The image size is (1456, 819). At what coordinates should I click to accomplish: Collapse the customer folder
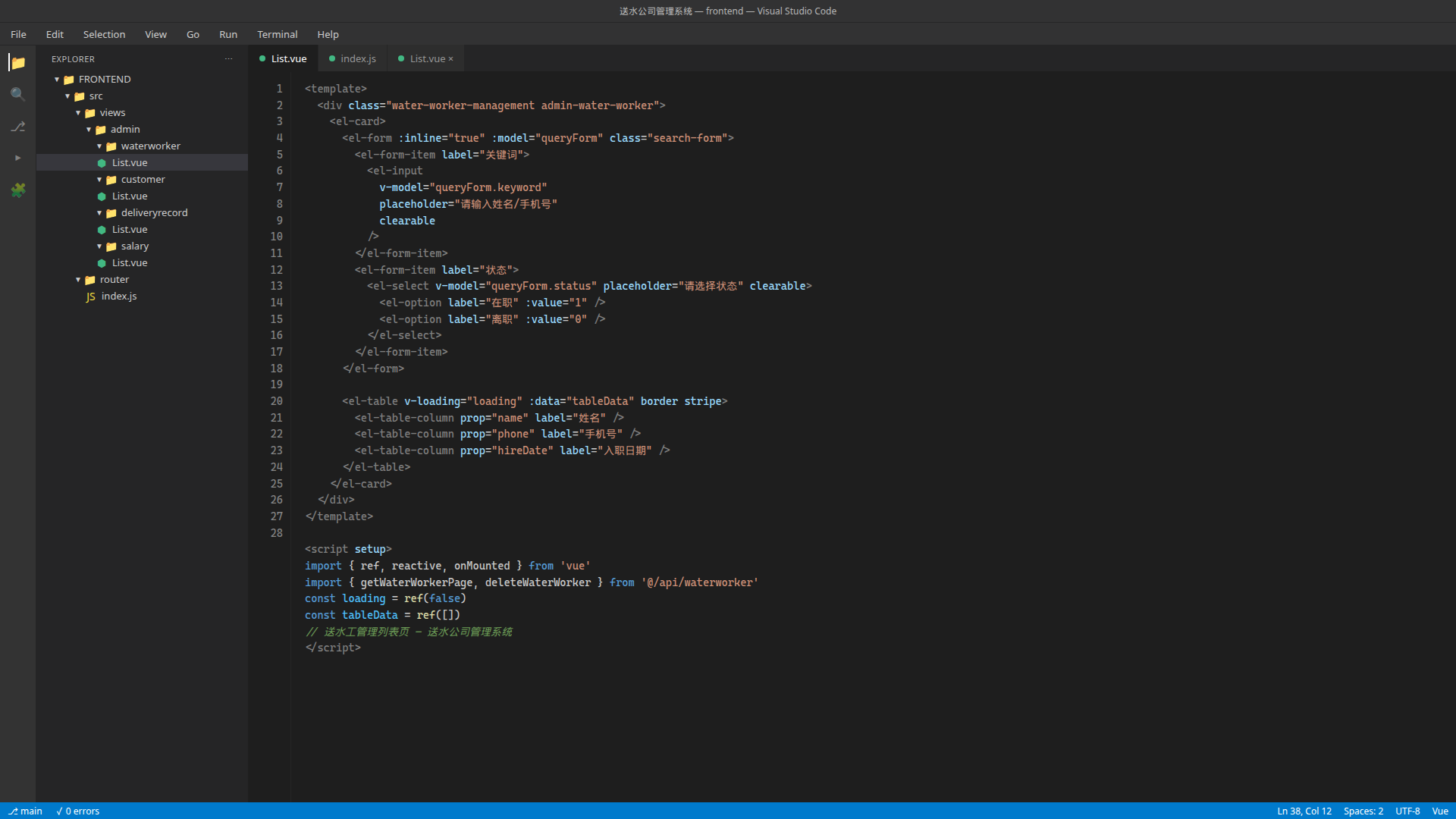[x=99, y=180]
